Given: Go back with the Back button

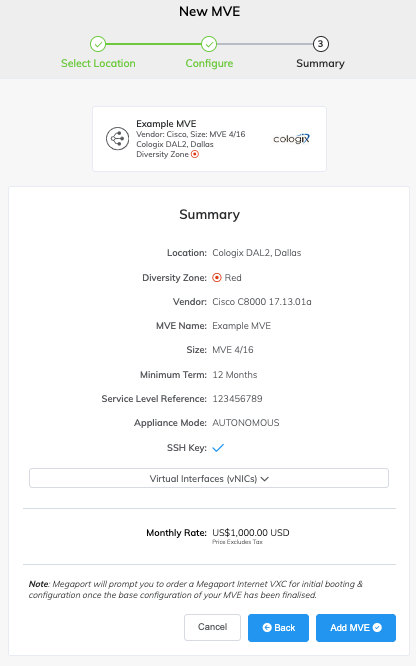Looking at the screenshot, I should pyautogui.click(x=278, y=628).
